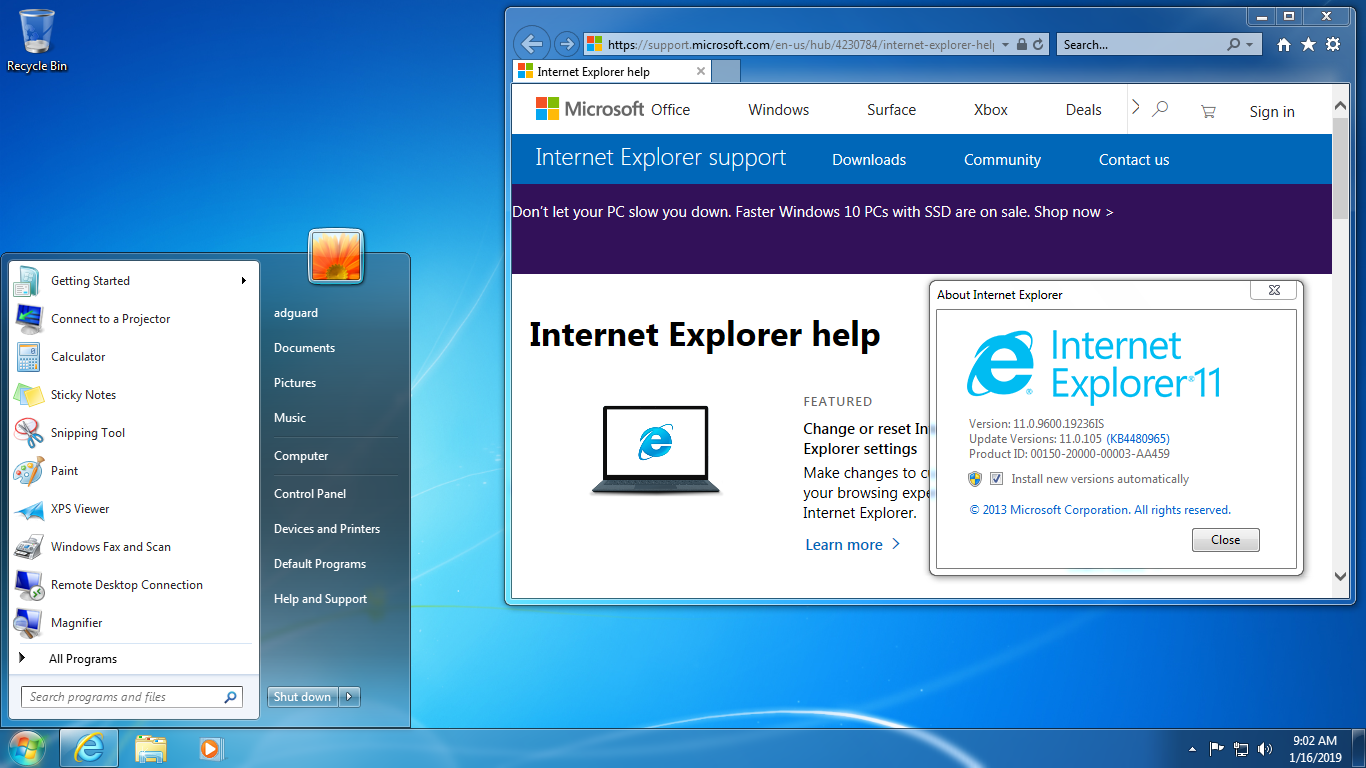Click Close button in About dialog

click(1226, 540)
